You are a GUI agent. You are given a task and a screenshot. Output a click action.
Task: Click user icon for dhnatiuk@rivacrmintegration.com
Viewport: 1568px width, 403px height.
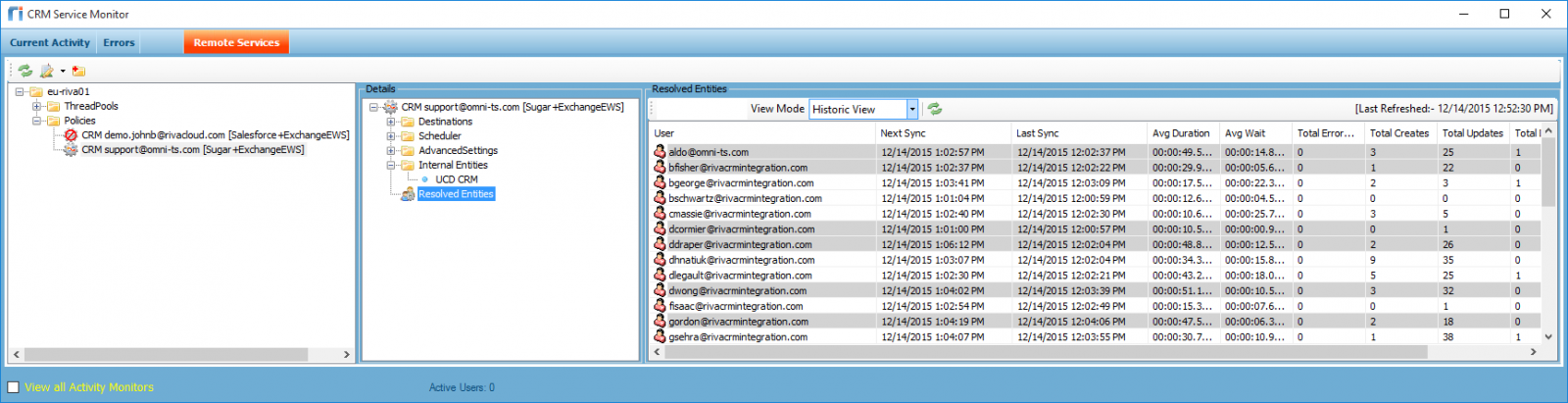(x=661, y=260)
